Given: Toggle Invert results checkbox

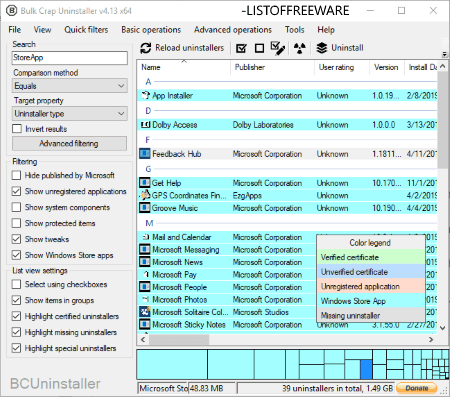Looking at the screenshot, I should coord(17,129).
